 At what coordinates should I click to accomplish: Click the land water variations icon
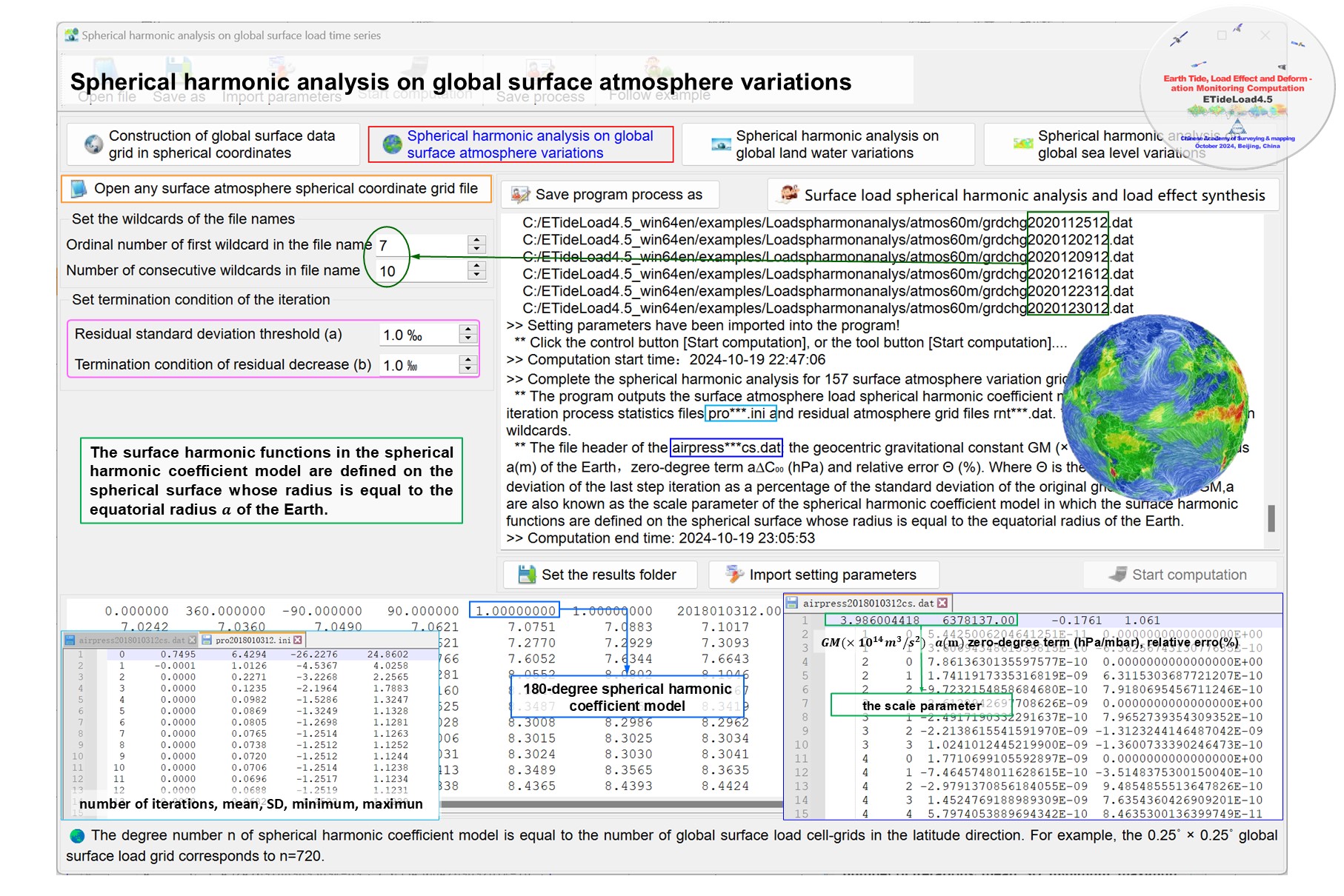click(720, 144)
